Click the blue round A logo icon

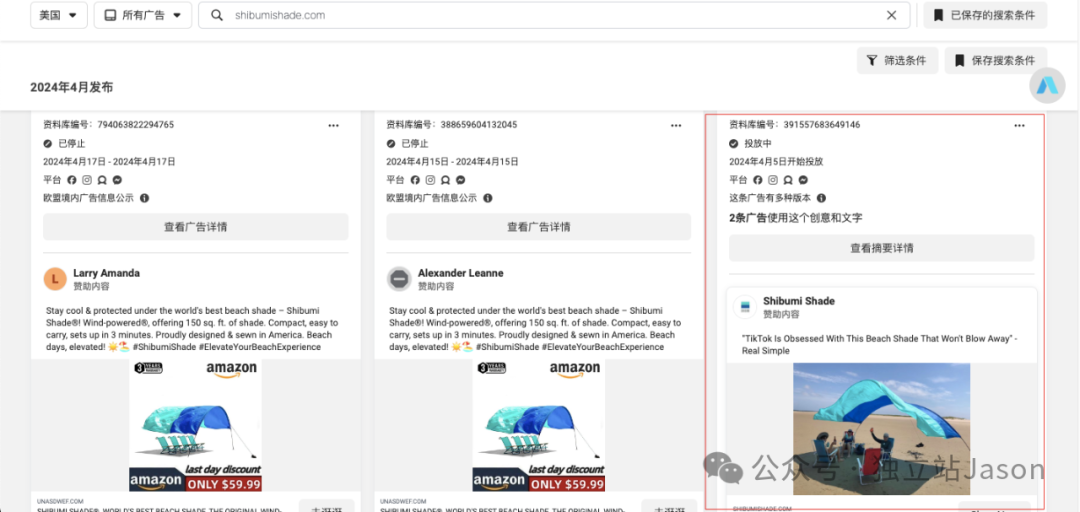tap(1047, 85)
